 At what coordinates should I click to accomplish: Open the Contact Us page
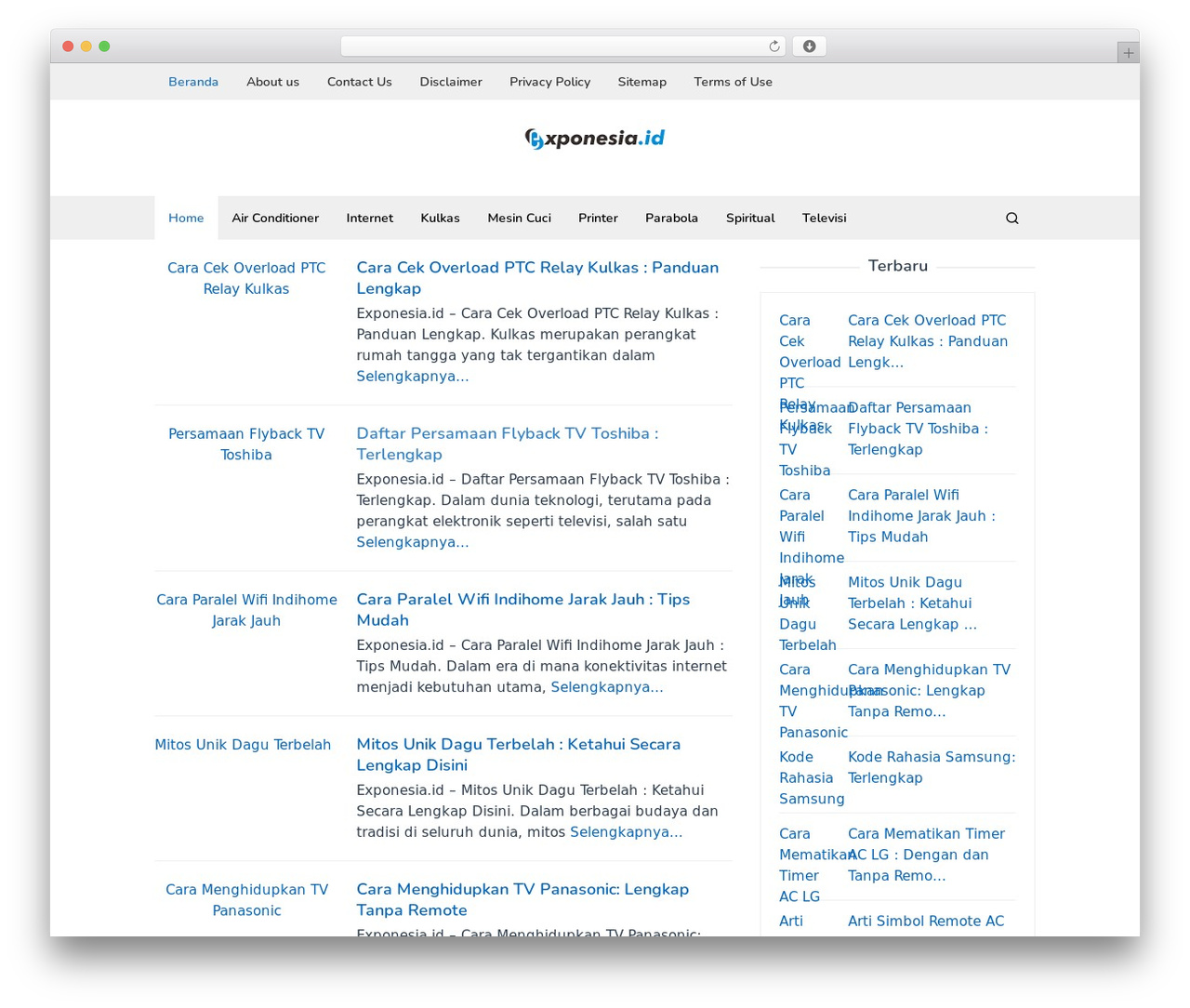(x=359, y=82)
